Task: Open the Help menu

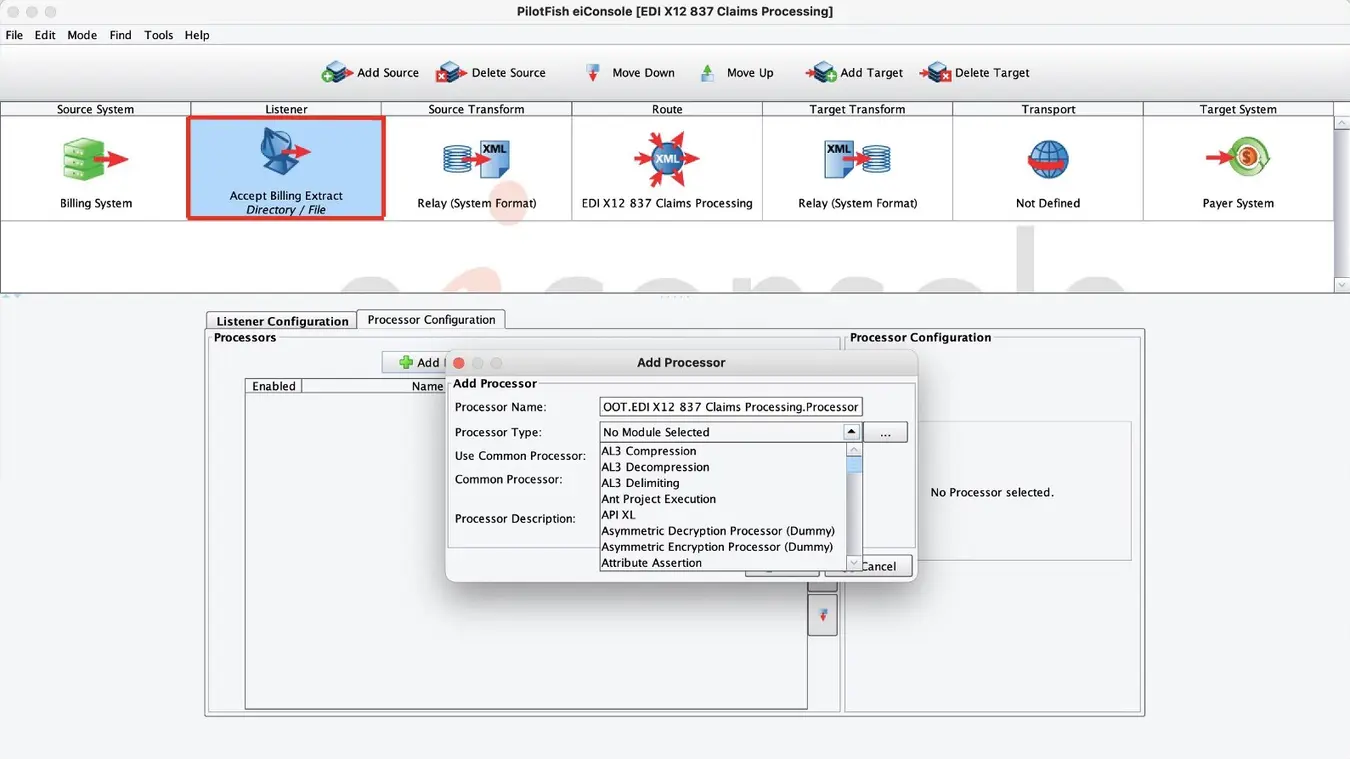Action: [197, 35]
